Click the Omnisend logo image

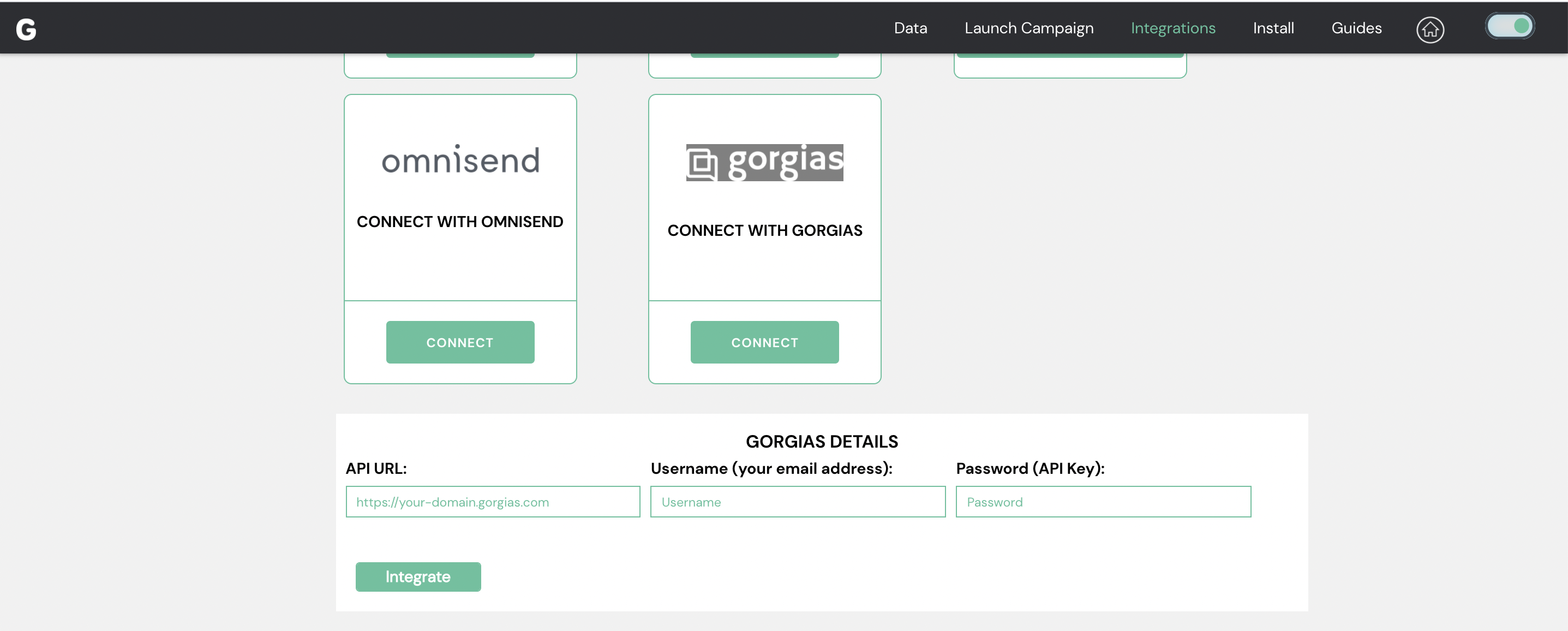click(x=460, y=159)
